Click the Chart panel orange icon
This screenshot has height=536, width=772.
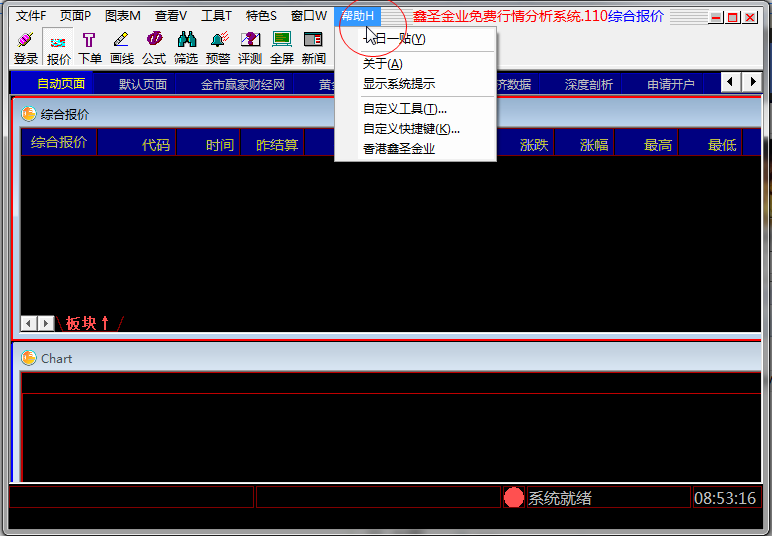29,358
